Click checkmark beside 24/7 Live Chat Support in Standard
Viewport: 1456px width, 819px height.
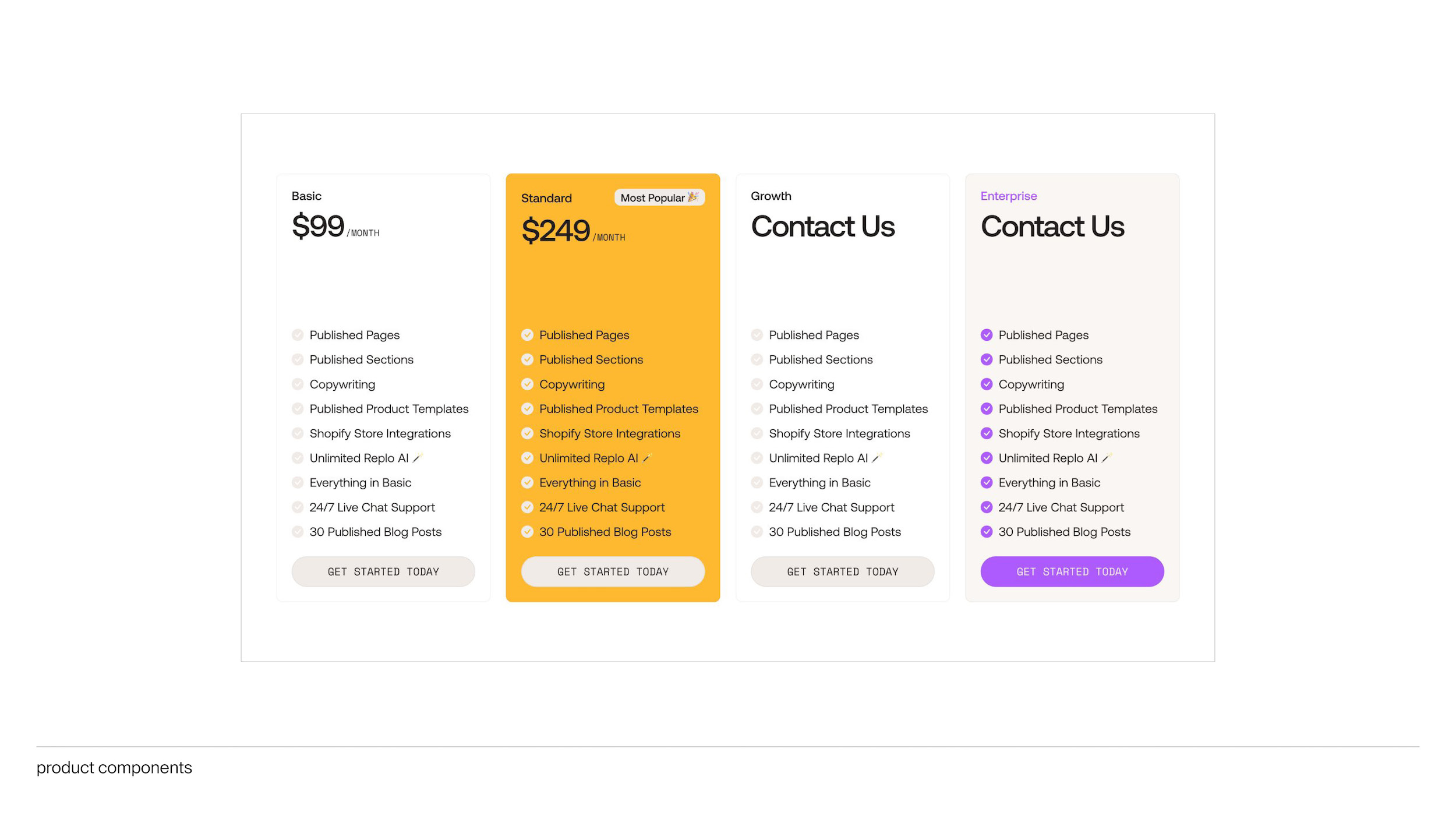(527, 507)
